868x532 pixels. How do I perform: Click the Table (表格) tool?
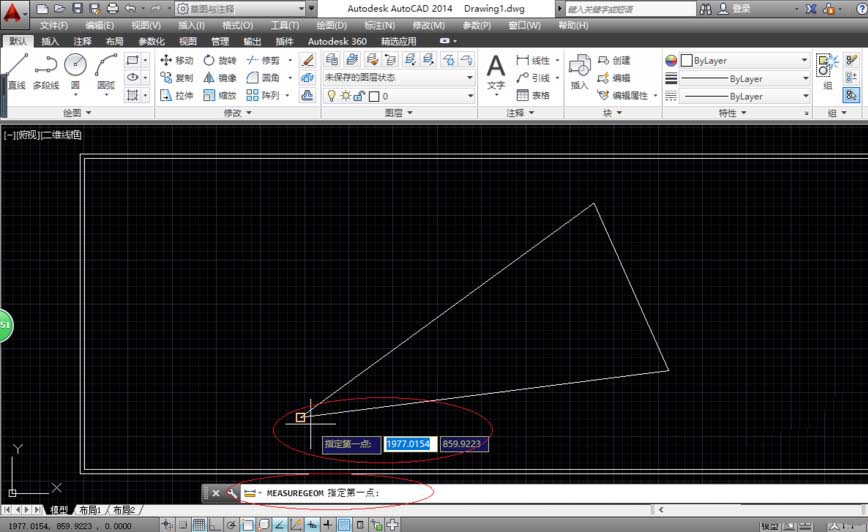click(x=533, y=95)
